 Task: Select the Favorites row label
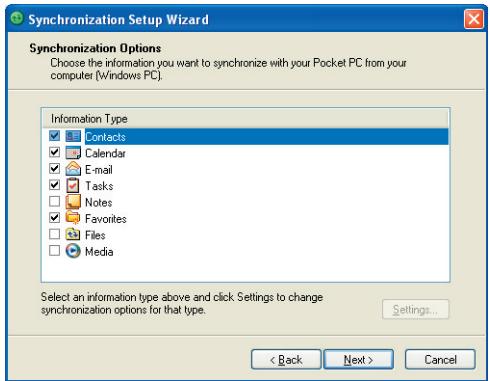coord(106,219)
